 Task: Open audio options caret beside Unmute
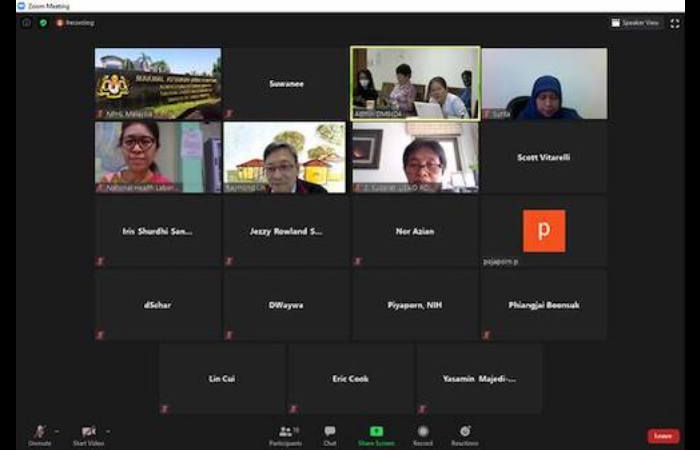(x=57, y=431)
